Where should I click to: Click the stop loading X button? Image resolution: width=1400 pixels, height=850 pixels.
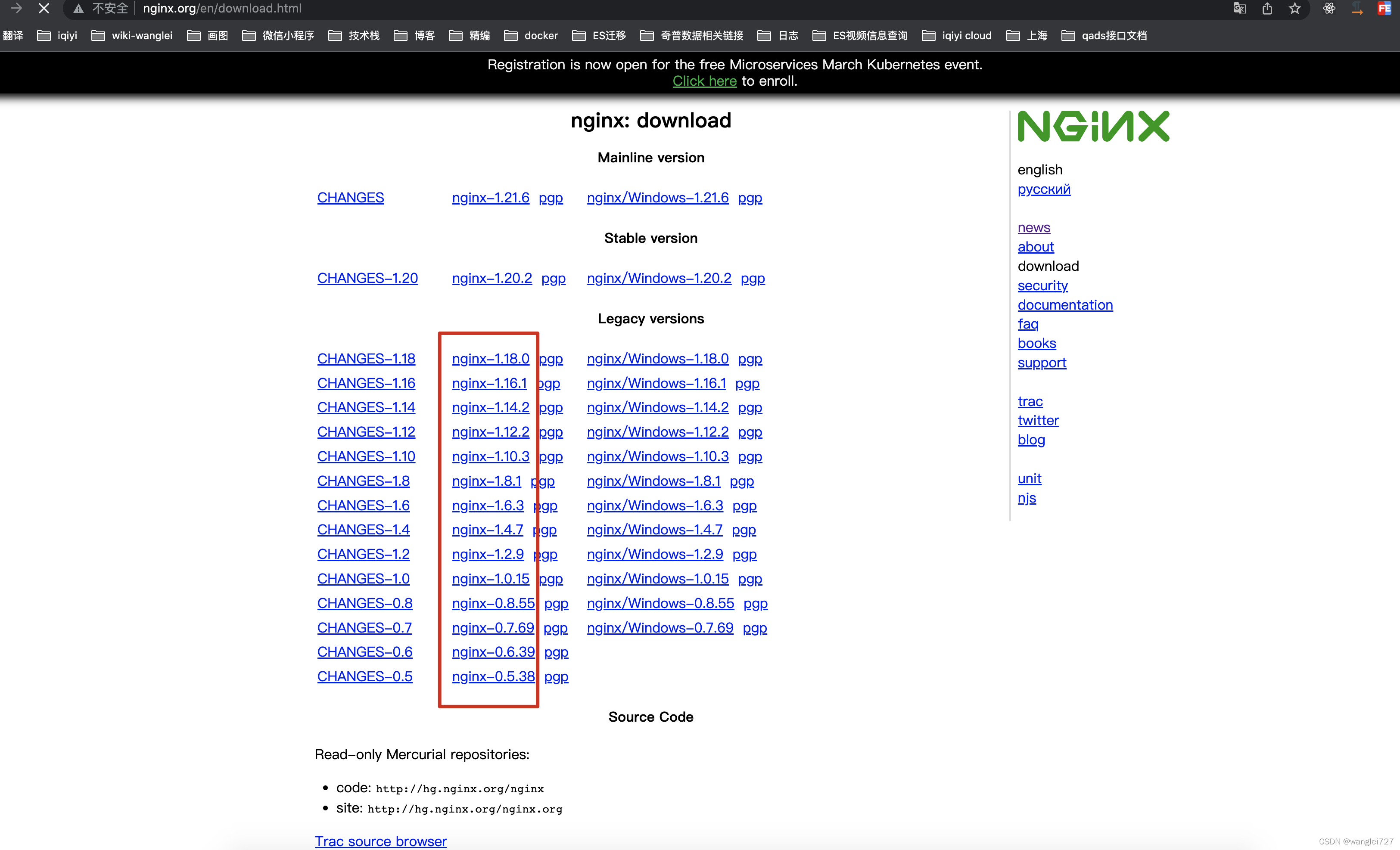pyautogui.click(x=44, y=9)
